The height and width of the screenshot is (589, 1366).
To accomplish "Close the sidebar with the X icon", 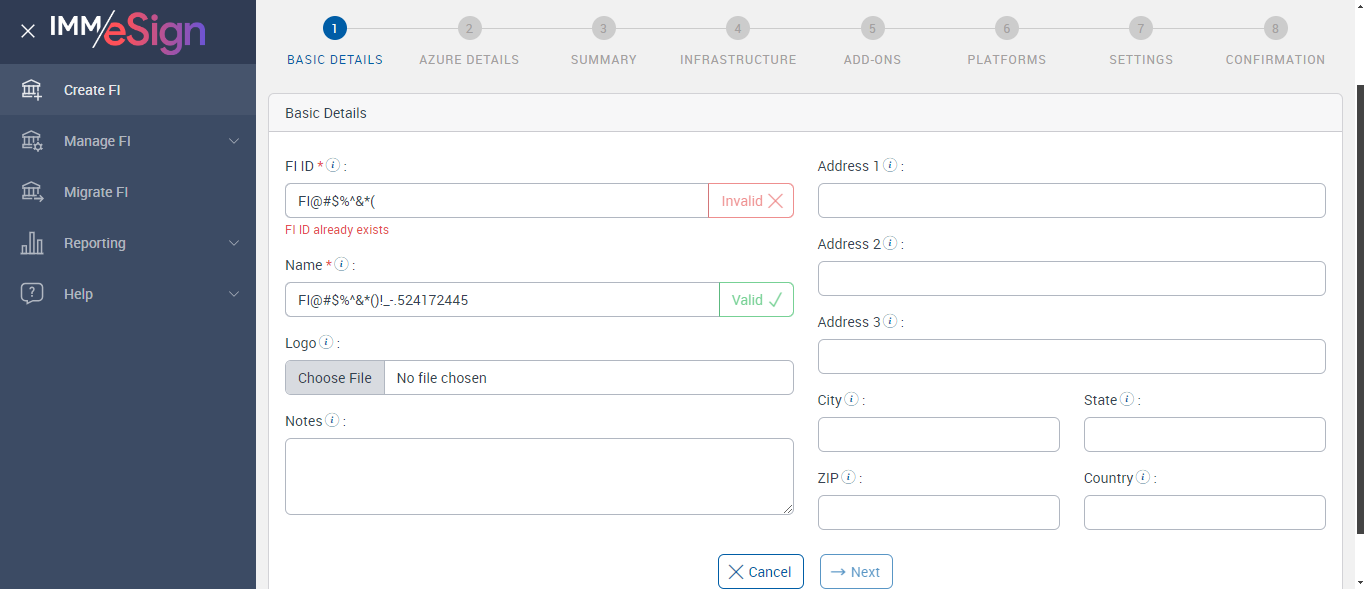I will (x=28, y=31).
